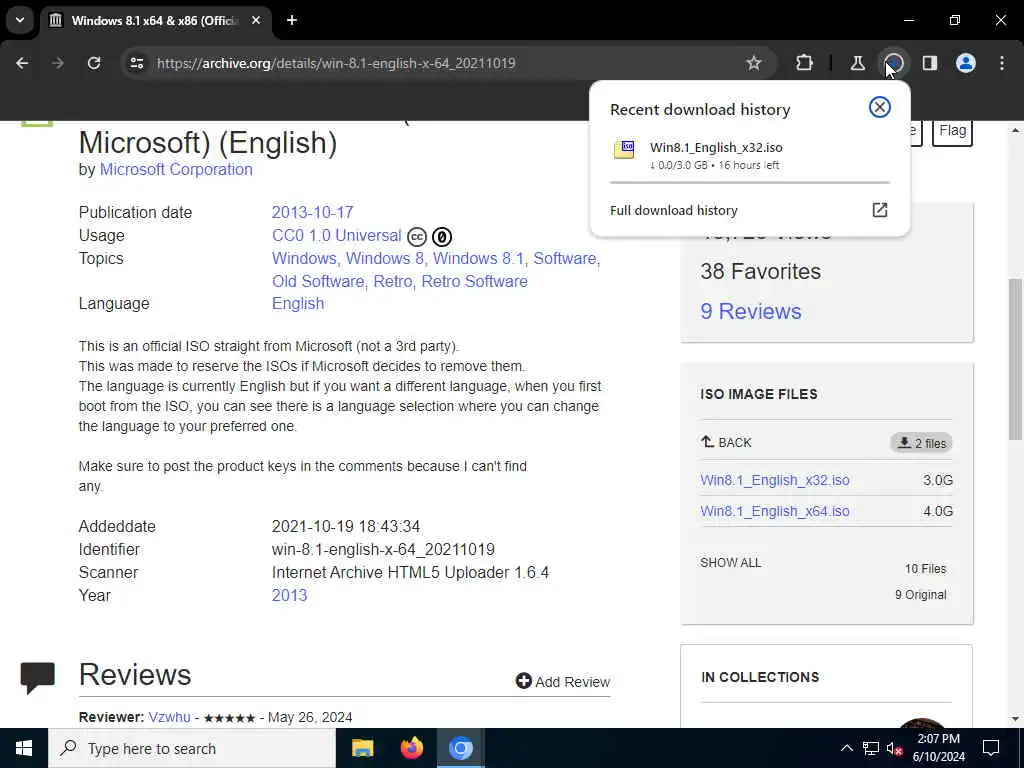Close the Windows 8.1 x64 & x86 tab
Screen dimensions: 1024x768
(x=256, y=20)
